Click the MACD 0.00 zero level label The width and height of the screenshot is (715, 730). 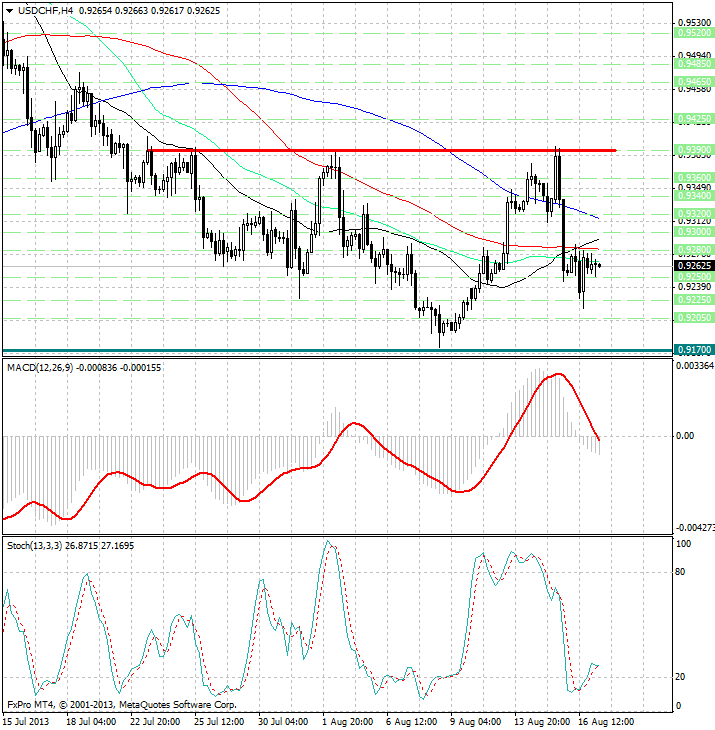[x=685, y=436]
